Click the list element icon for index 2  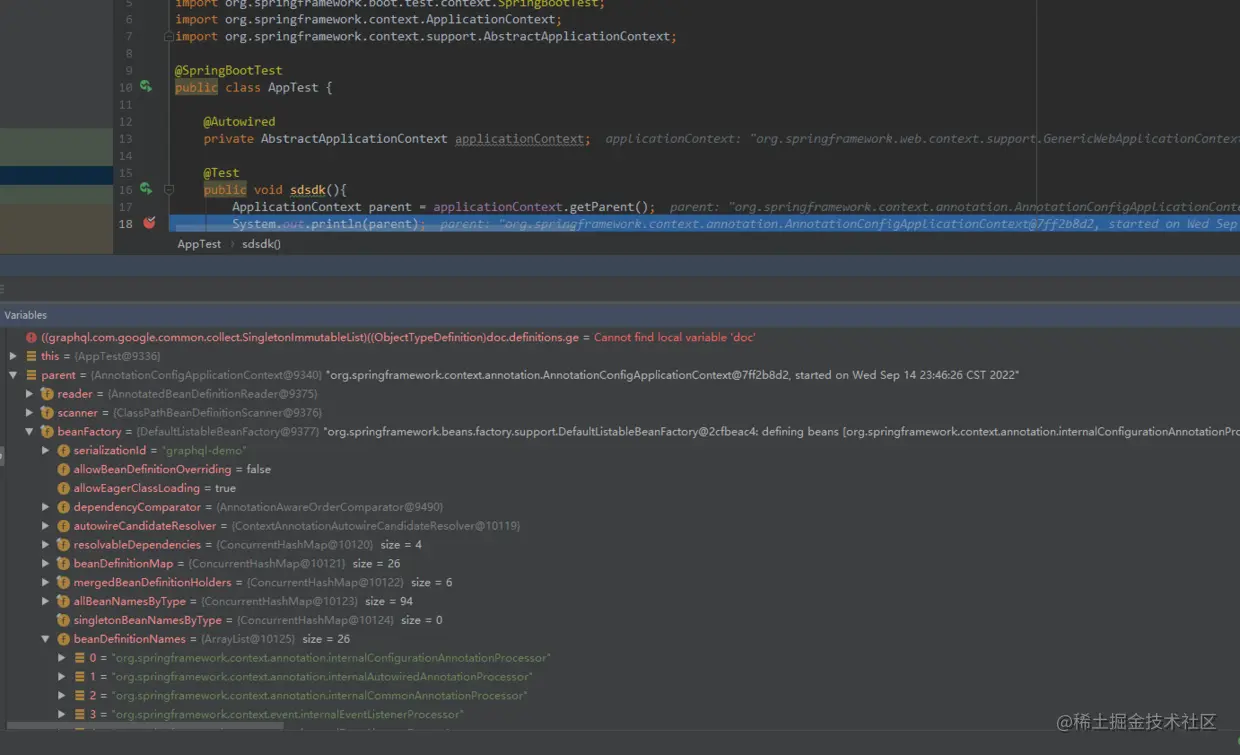79,695
